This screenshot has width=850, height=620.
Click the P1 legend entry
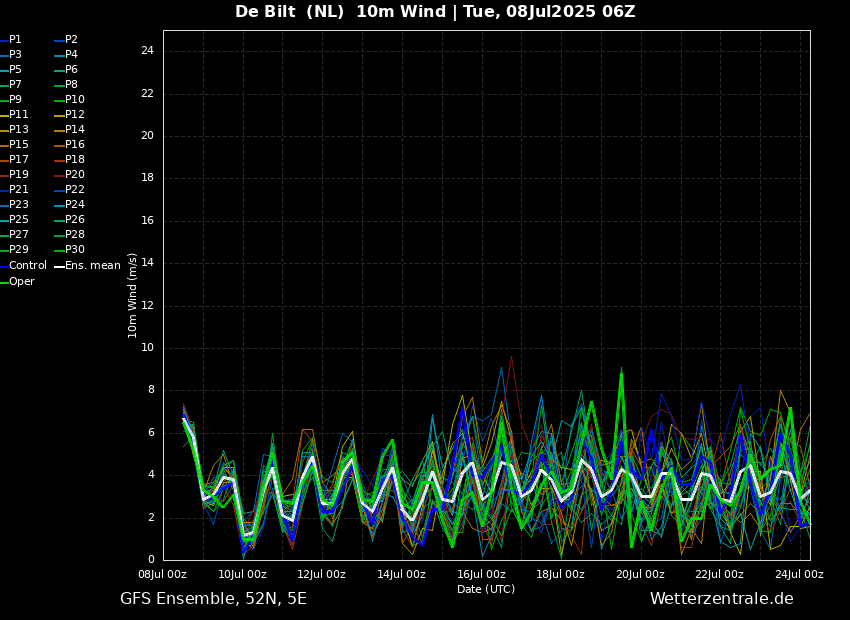(x=15, y=40)
